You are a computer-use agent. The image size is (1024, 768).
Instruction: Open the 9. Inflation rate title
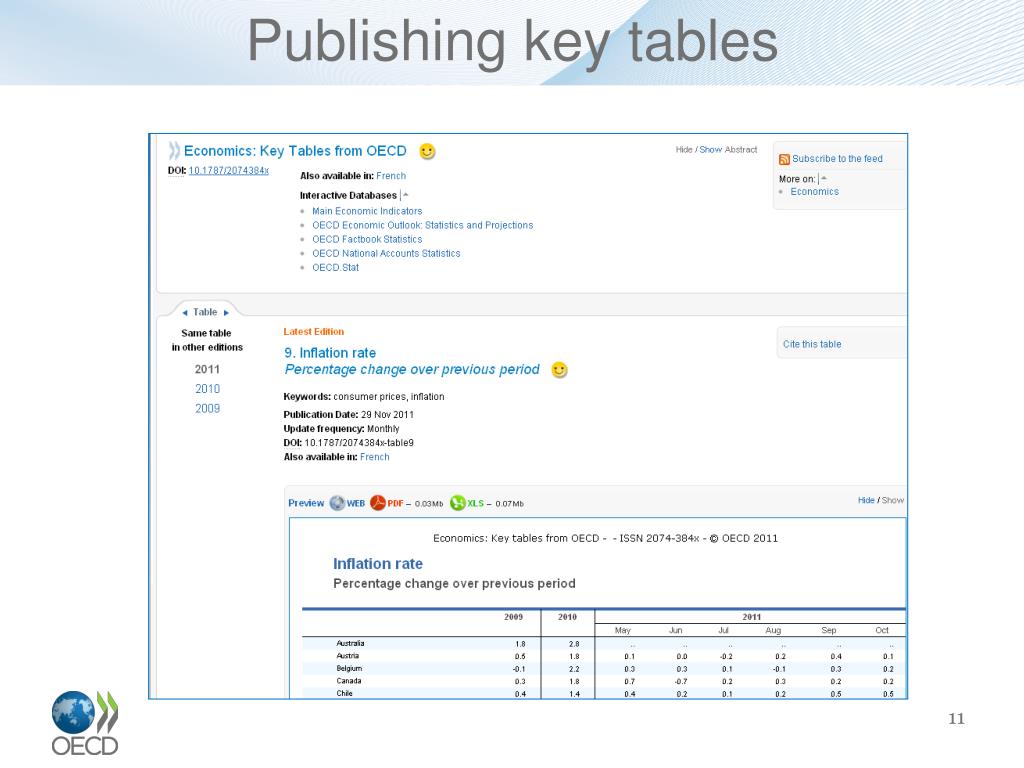[330, 353]
